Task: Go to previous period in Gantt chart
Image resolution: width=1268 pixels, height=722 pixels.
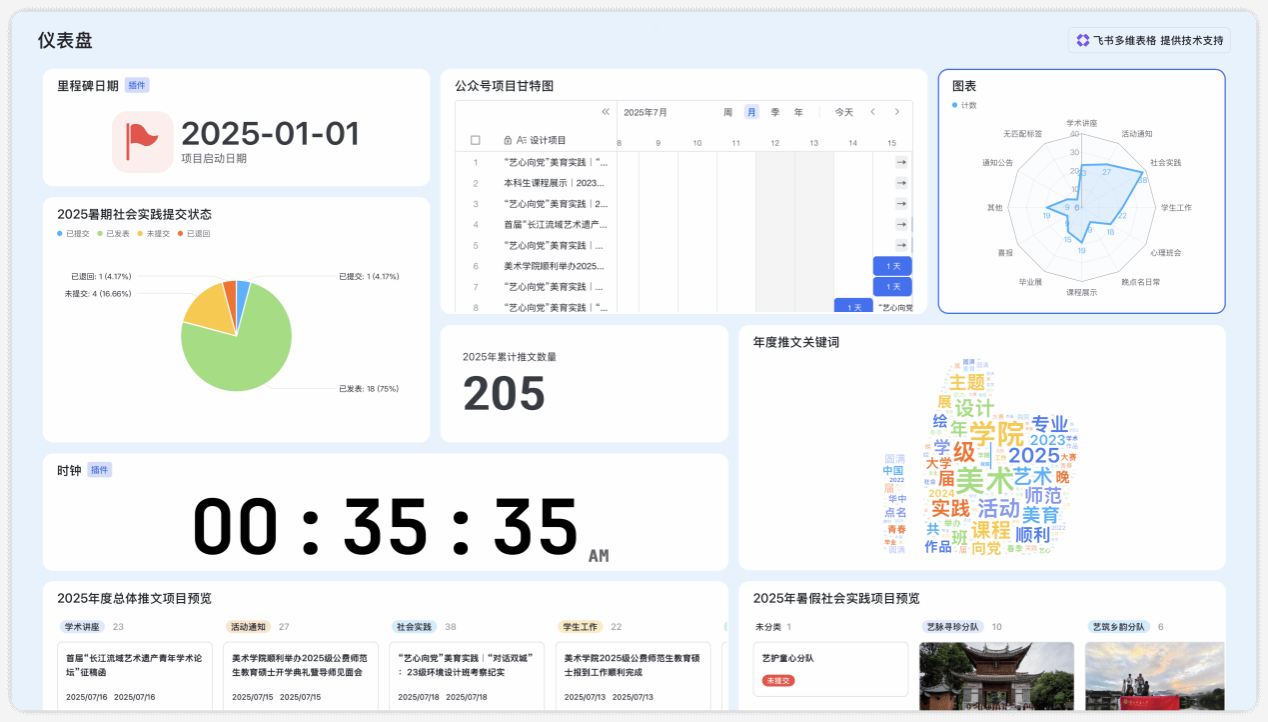Action: (872, 112)
